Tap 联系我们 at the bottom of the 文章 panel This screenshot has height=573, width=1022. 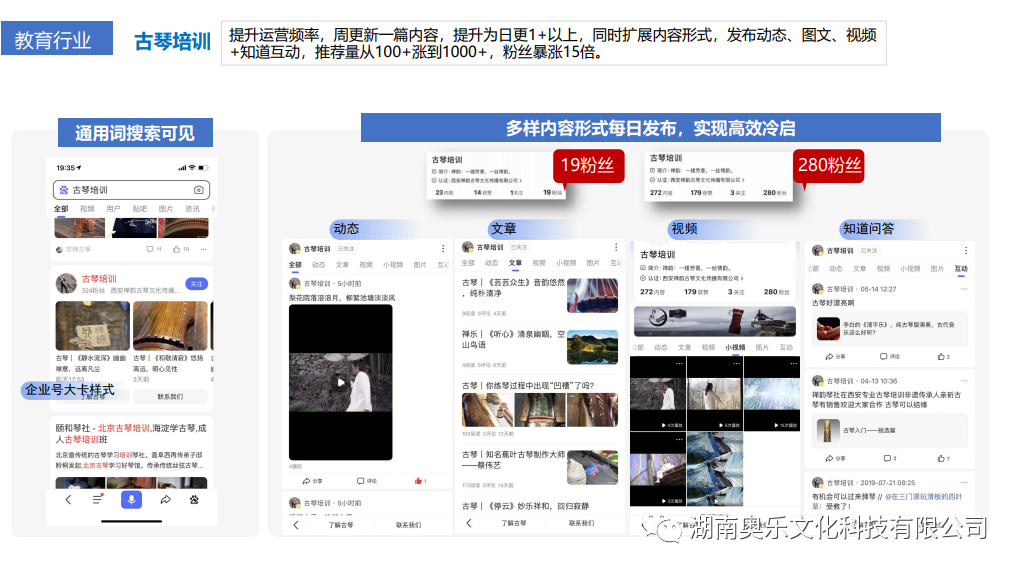(581, 523)
